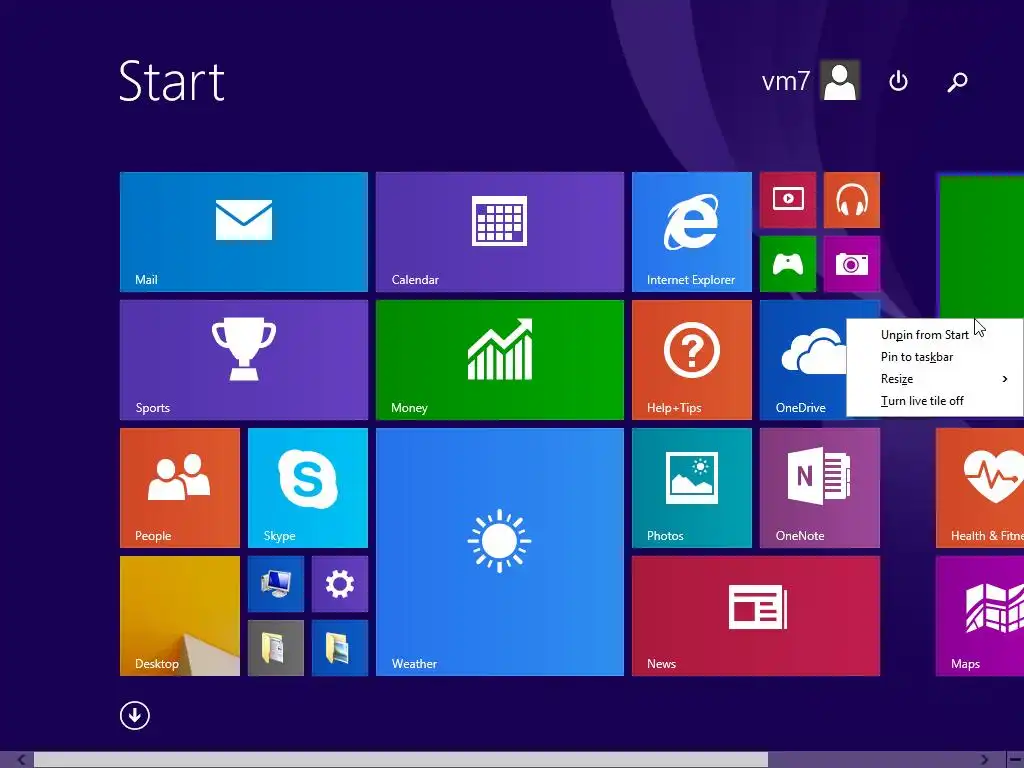This screenshot has height=768, width=1024.
Task: Click the horizontal scrollbar thumb
Action: click(400, 760)
